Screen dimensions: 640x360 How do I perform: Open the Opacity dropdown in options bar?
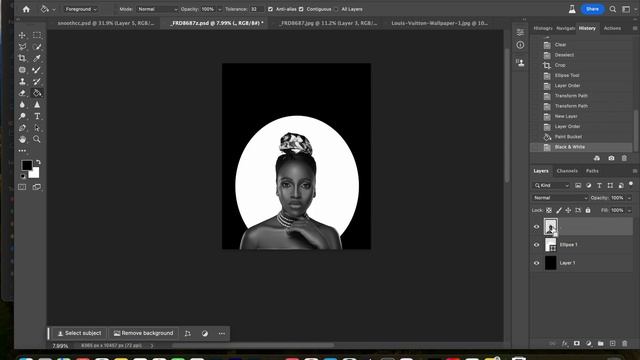tap(220, 9)
